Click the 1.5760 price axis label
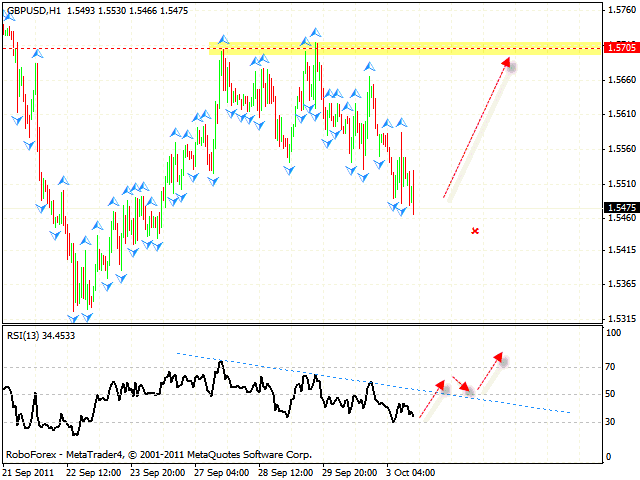 619,11
